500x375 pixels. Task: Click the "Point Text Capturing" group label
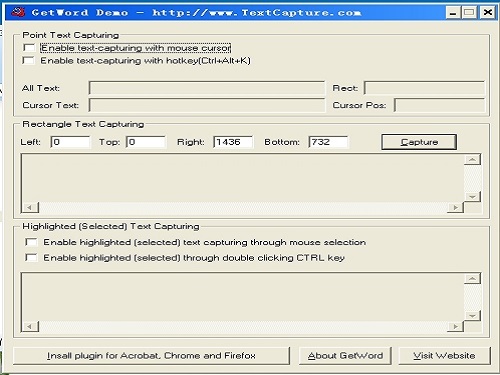coord(71,35)
